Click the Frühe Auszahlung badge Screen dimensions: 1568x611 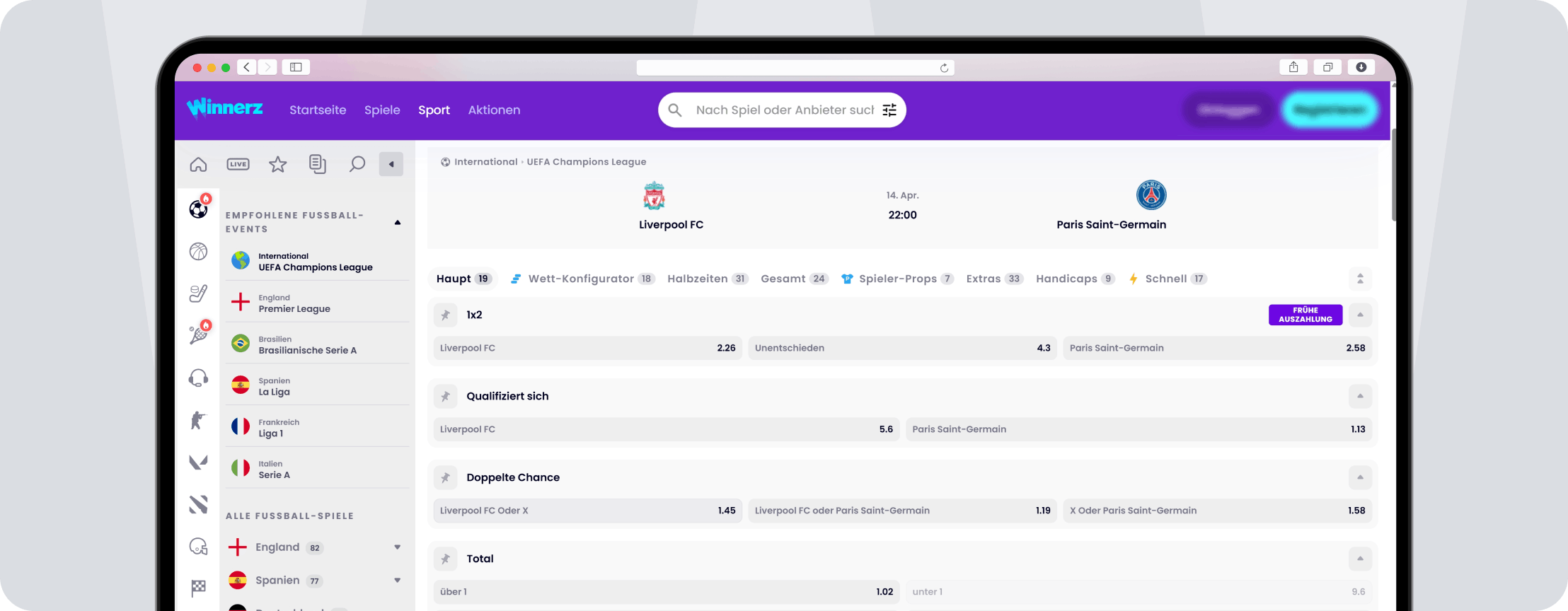click(x=1305, y=315)
